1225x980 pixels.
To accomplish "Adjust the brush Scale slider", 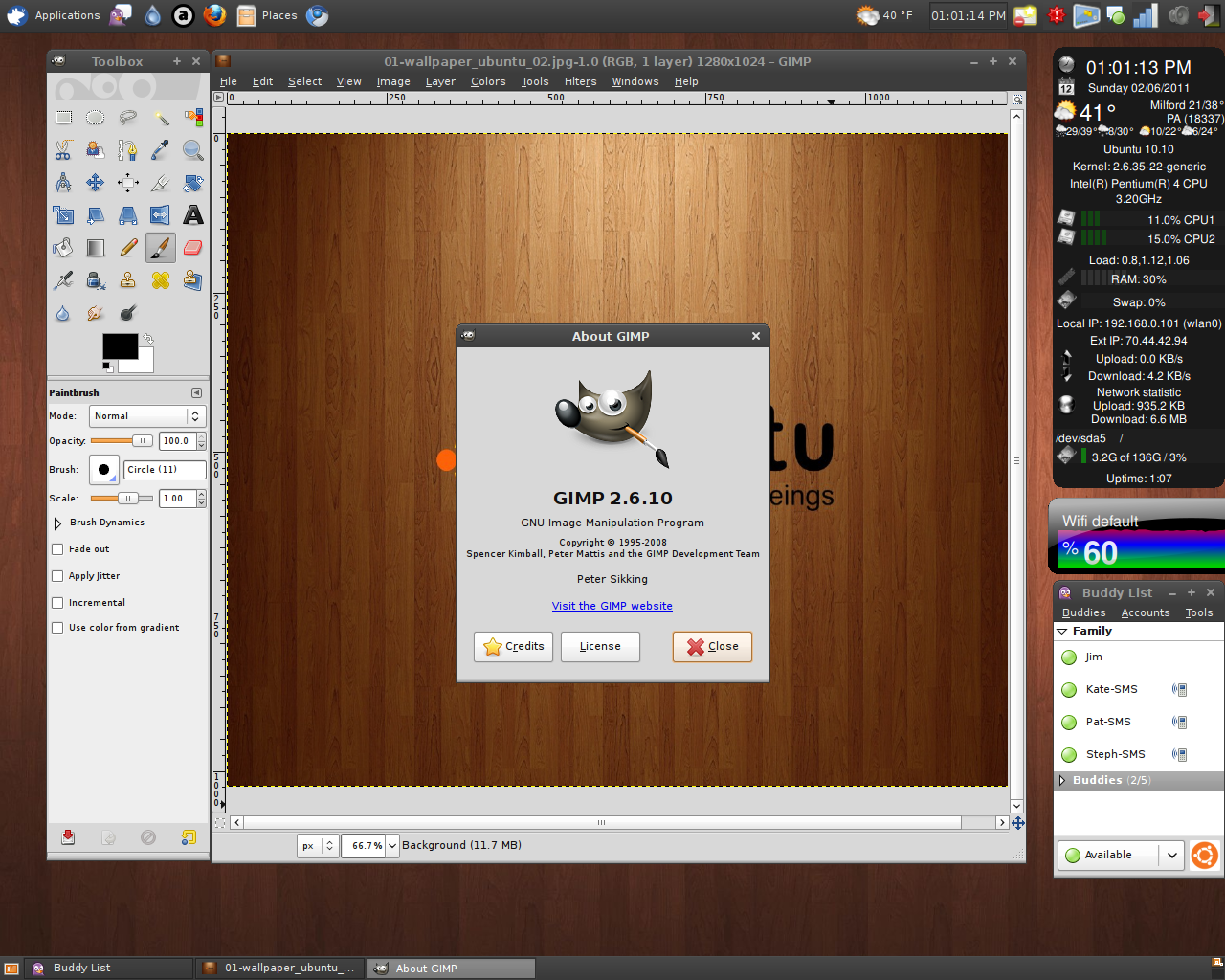I will click(122, 499).
